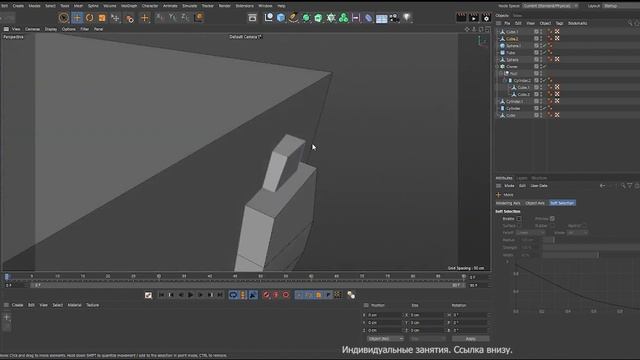The width and height of the screenshot is (640, 360).
Task: Switch to the Modeling Axis tab
Action: 508,203
